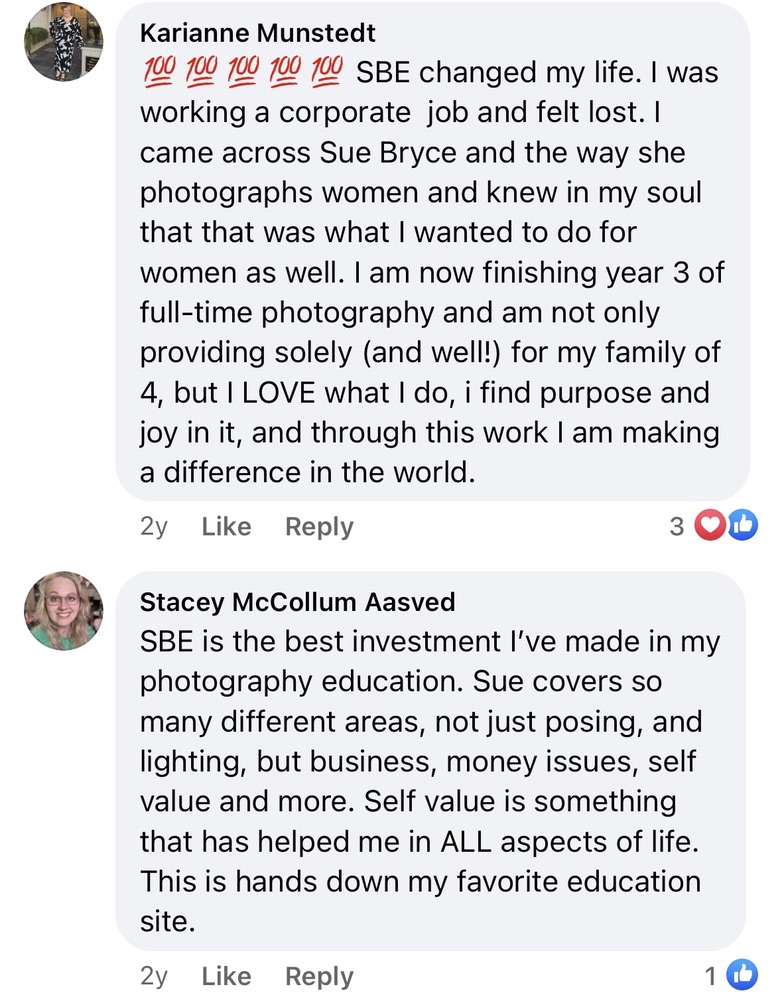
Task: Click the middle 100 emoji in Karianne's comment
Action: pos(242,72)
